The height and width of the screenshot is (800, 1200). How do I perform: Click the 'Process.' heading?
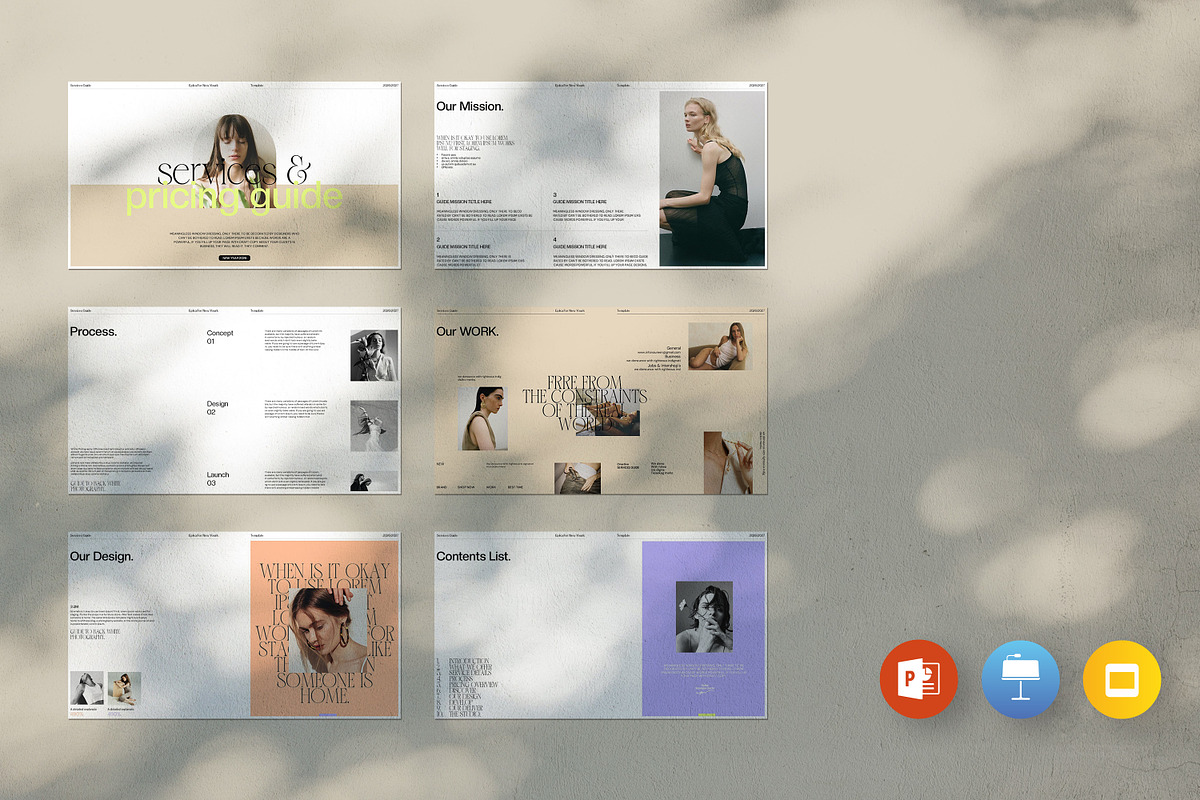click(93, 331)
